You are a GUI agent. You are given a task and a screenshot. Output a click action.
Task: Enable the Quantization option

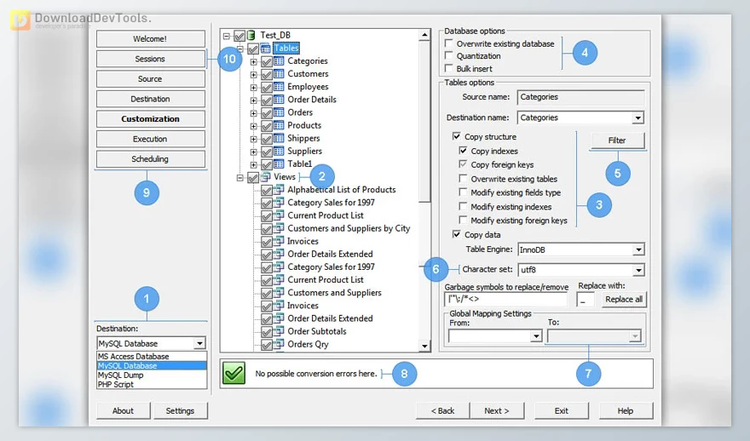[449, 56]
